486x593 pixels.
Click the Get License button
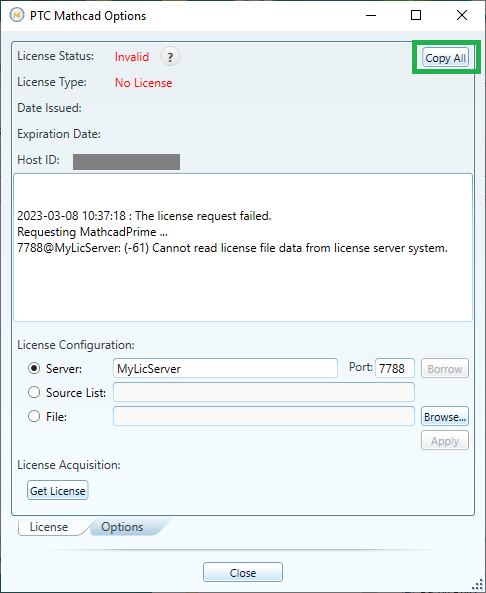click(x=57, y=491)
